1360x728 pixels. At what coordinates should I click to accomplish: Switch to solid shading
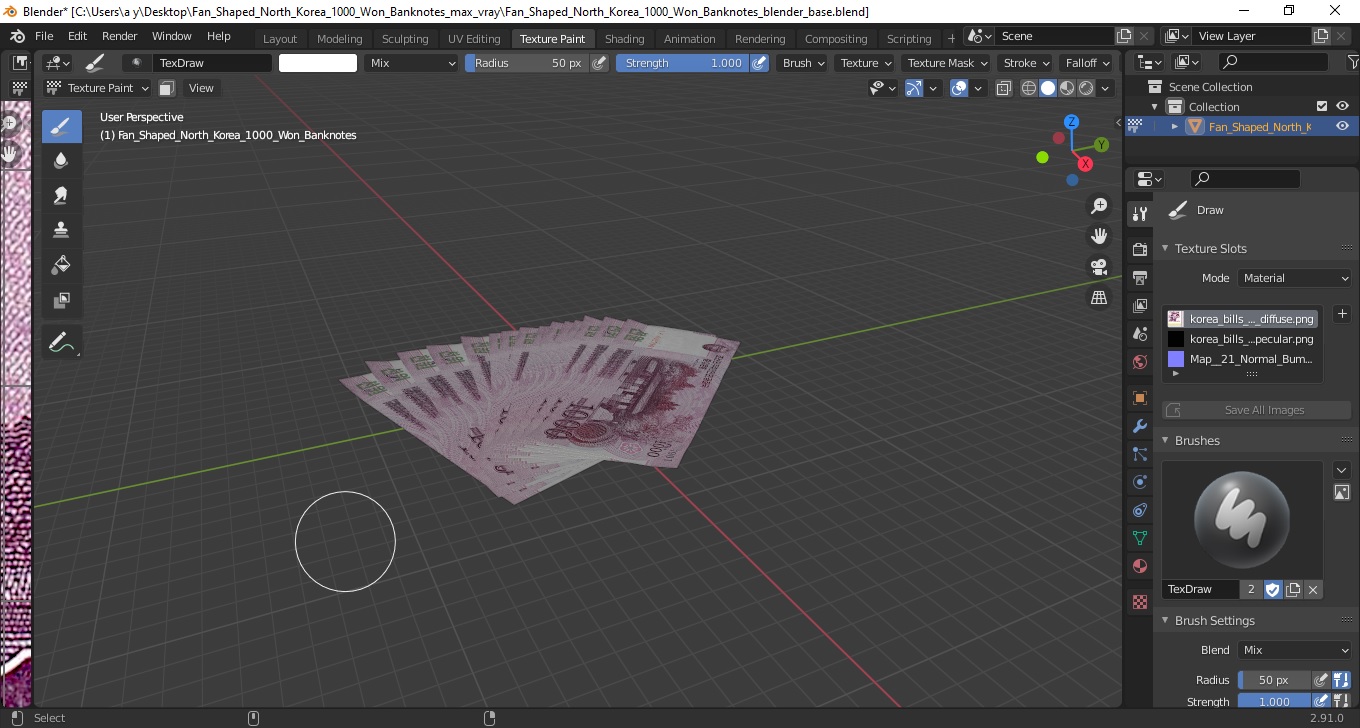[1047, 88]
